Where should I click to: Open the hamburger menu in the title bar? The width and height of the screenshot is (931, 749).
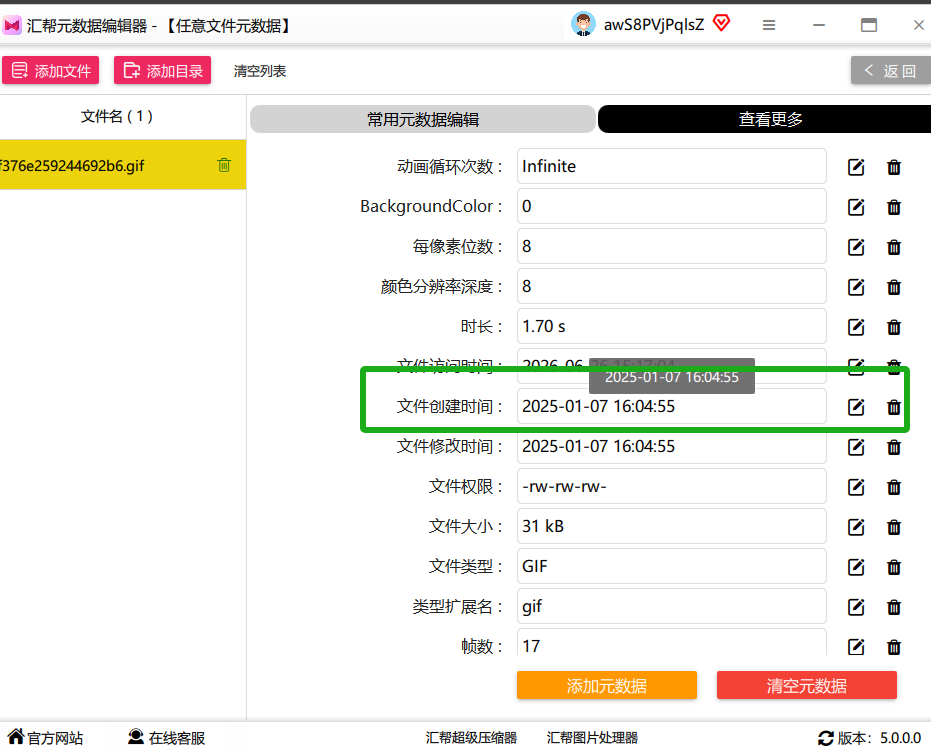tap(769, 25)
